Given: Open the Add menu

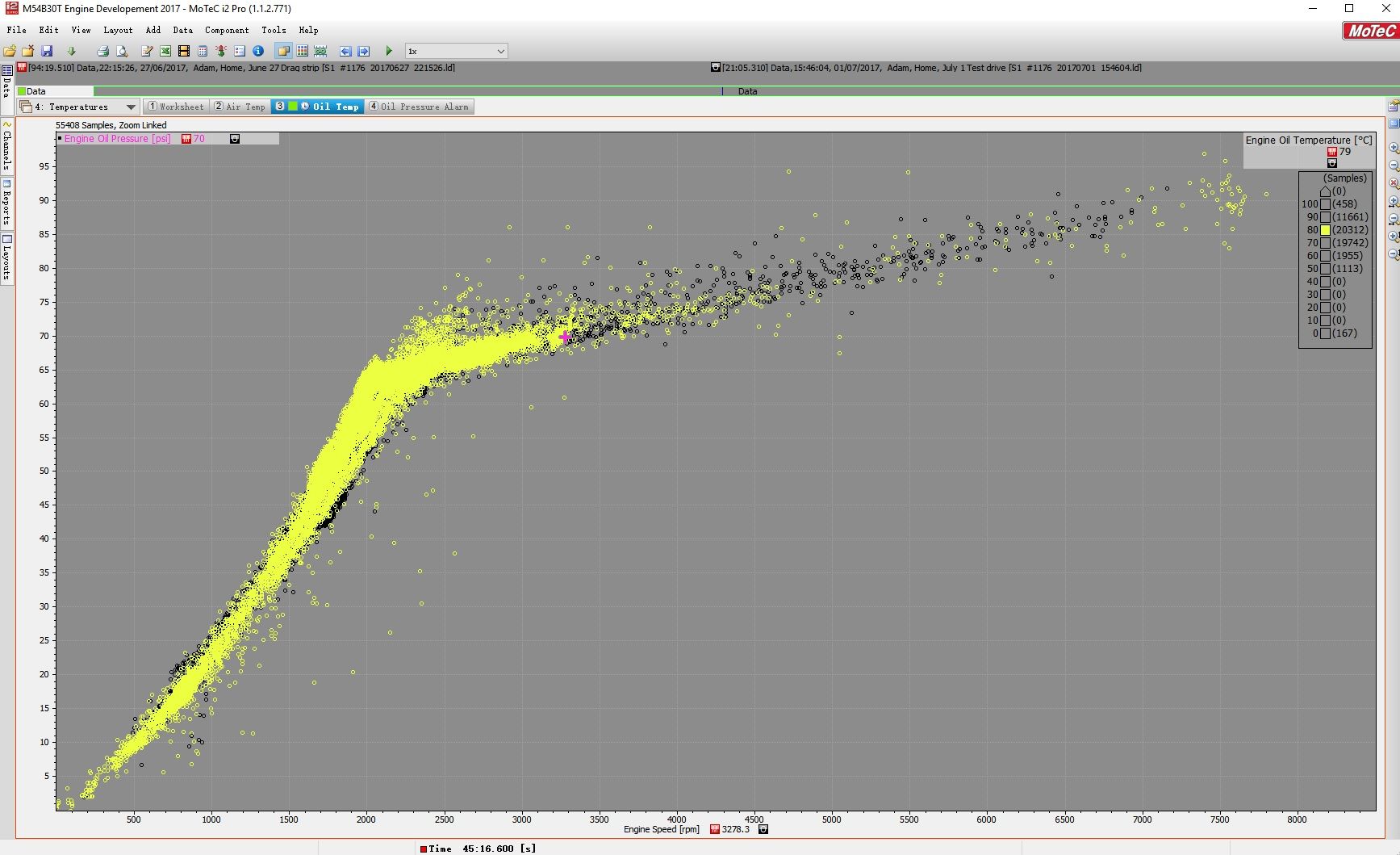Looking at the screenshot, I should click(153, 30).
